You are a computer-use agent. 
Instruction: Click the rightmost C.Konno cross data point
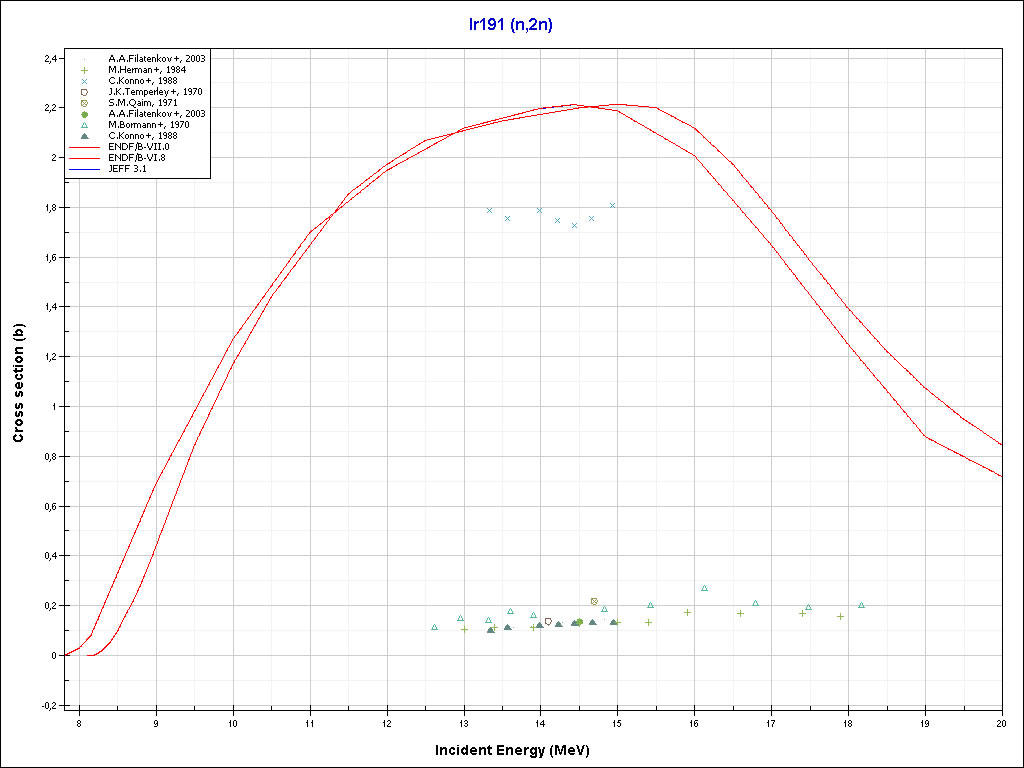(612, 205)
